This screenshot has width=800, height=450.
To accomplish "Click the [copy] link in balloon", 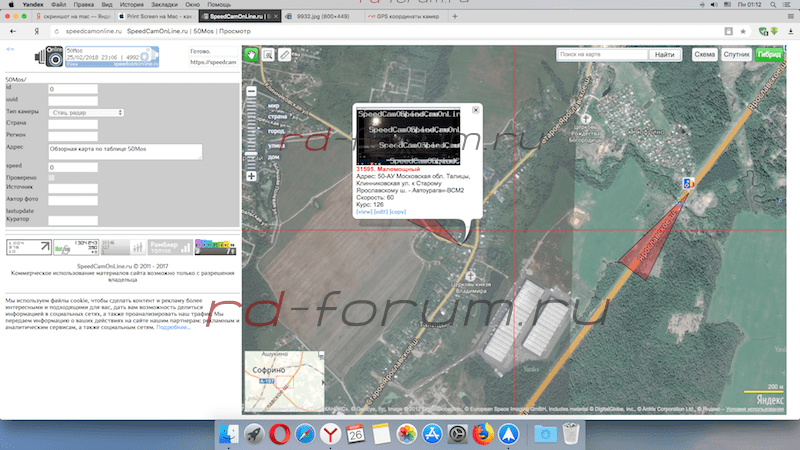I will click(398, 212).
